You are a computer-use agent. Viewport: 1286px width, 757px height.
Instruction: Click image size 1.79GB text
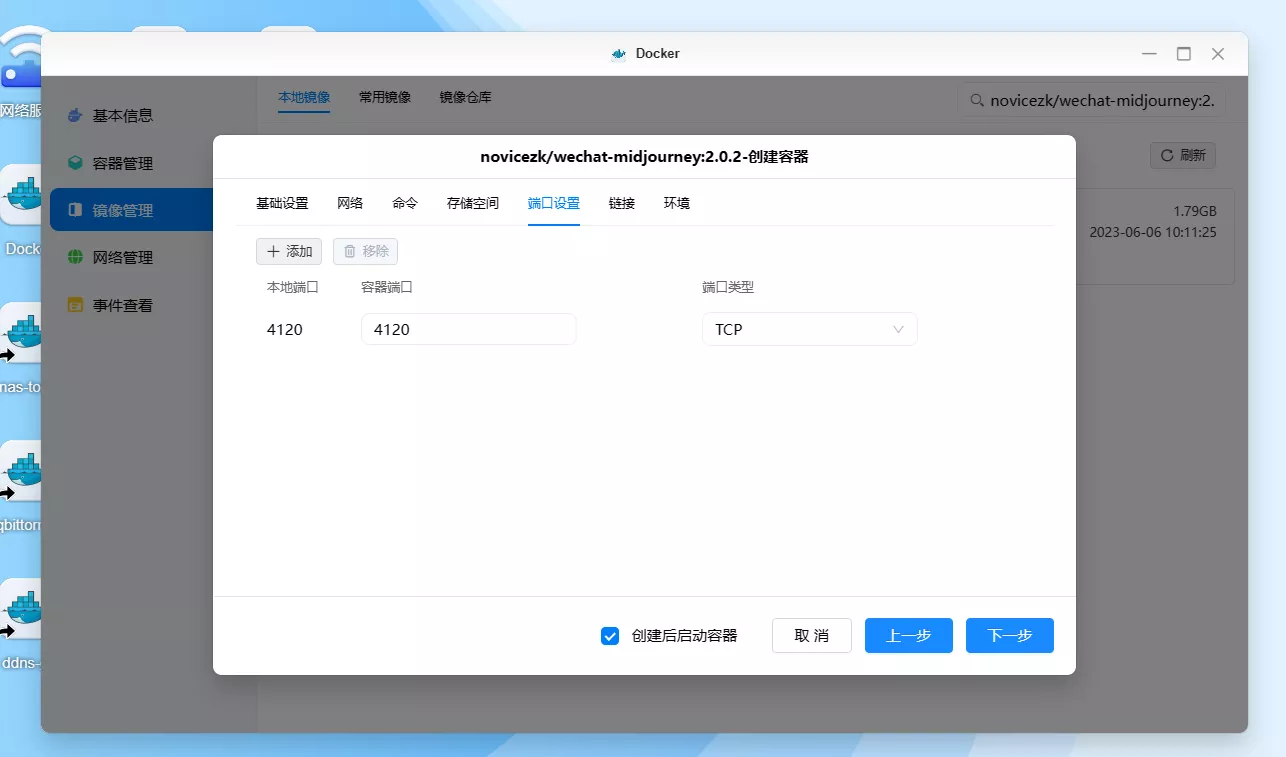(1195, 211)
